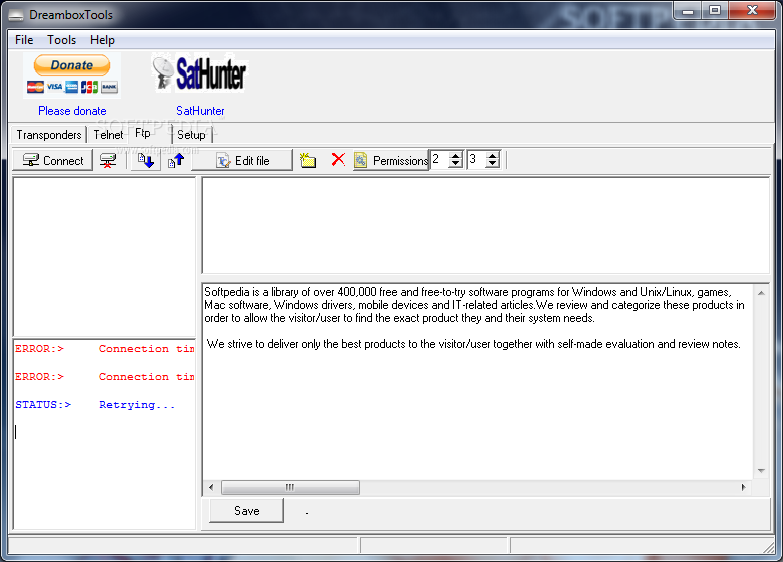Click the DreamboxTools title bar icon
Screen dimensions: 783x562
pos(16,15)
